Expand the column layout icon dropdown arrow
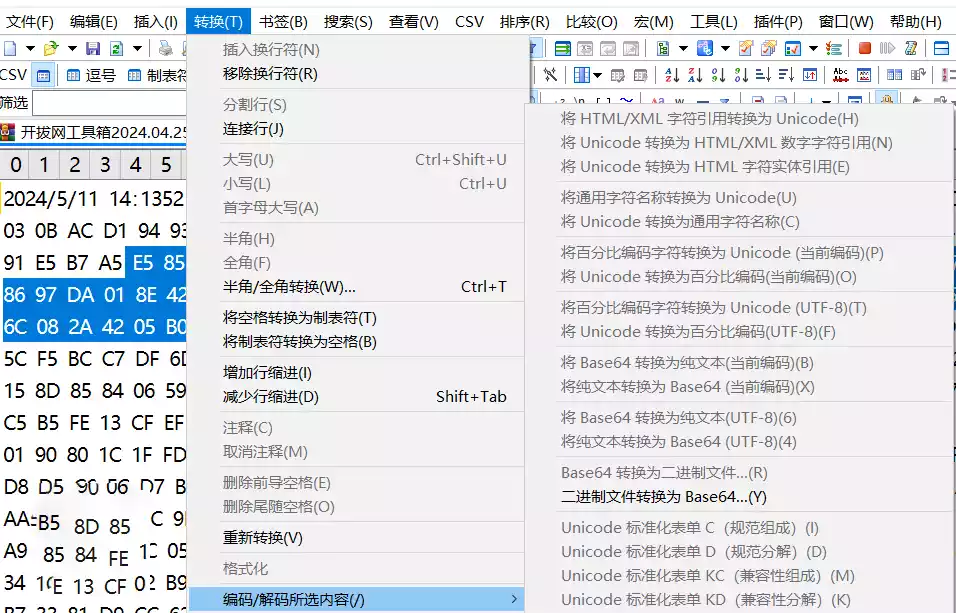This screenshot has height=613, width=956. click(597, 75)
